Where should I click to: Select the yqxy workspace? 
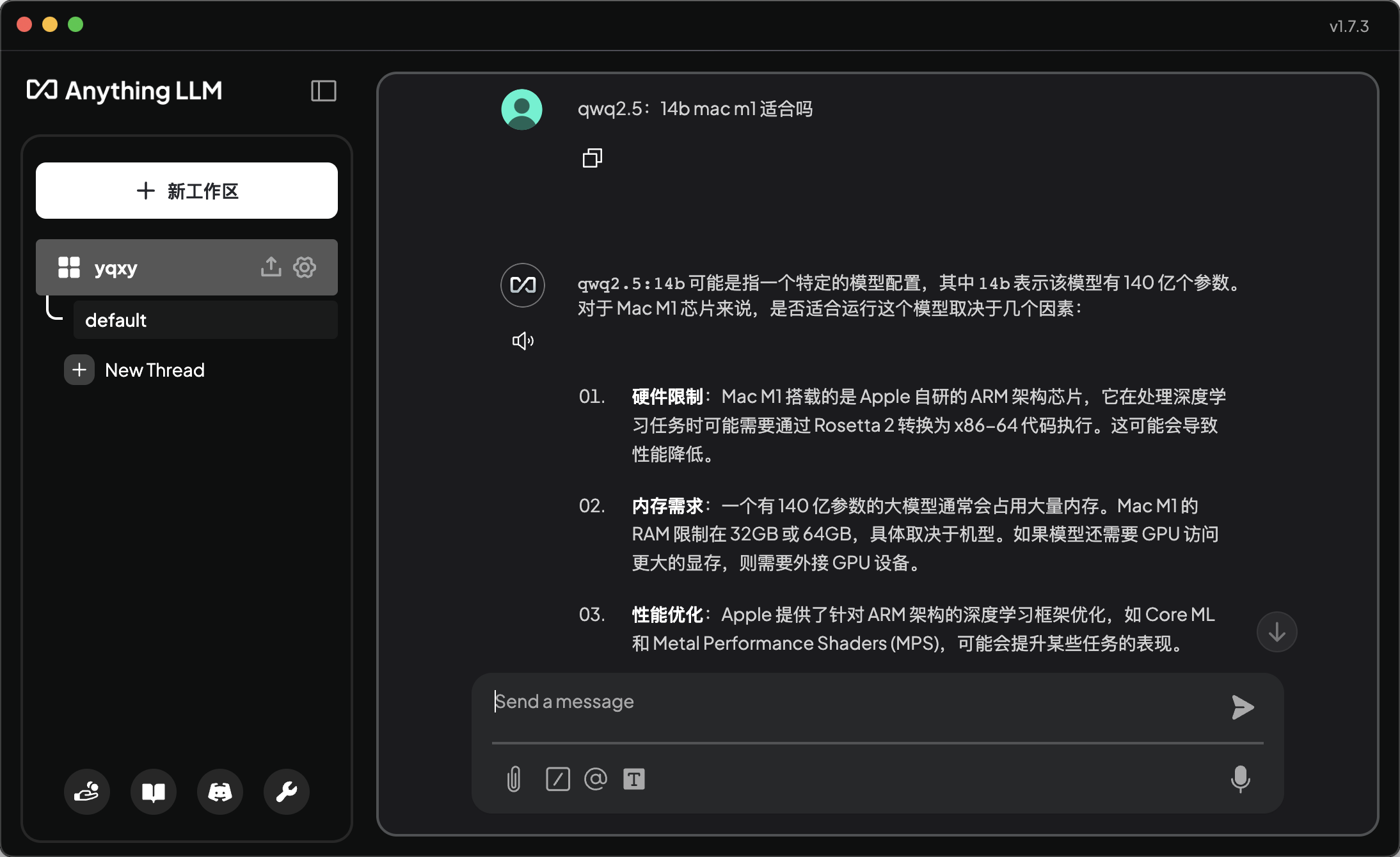coord(116,267)
